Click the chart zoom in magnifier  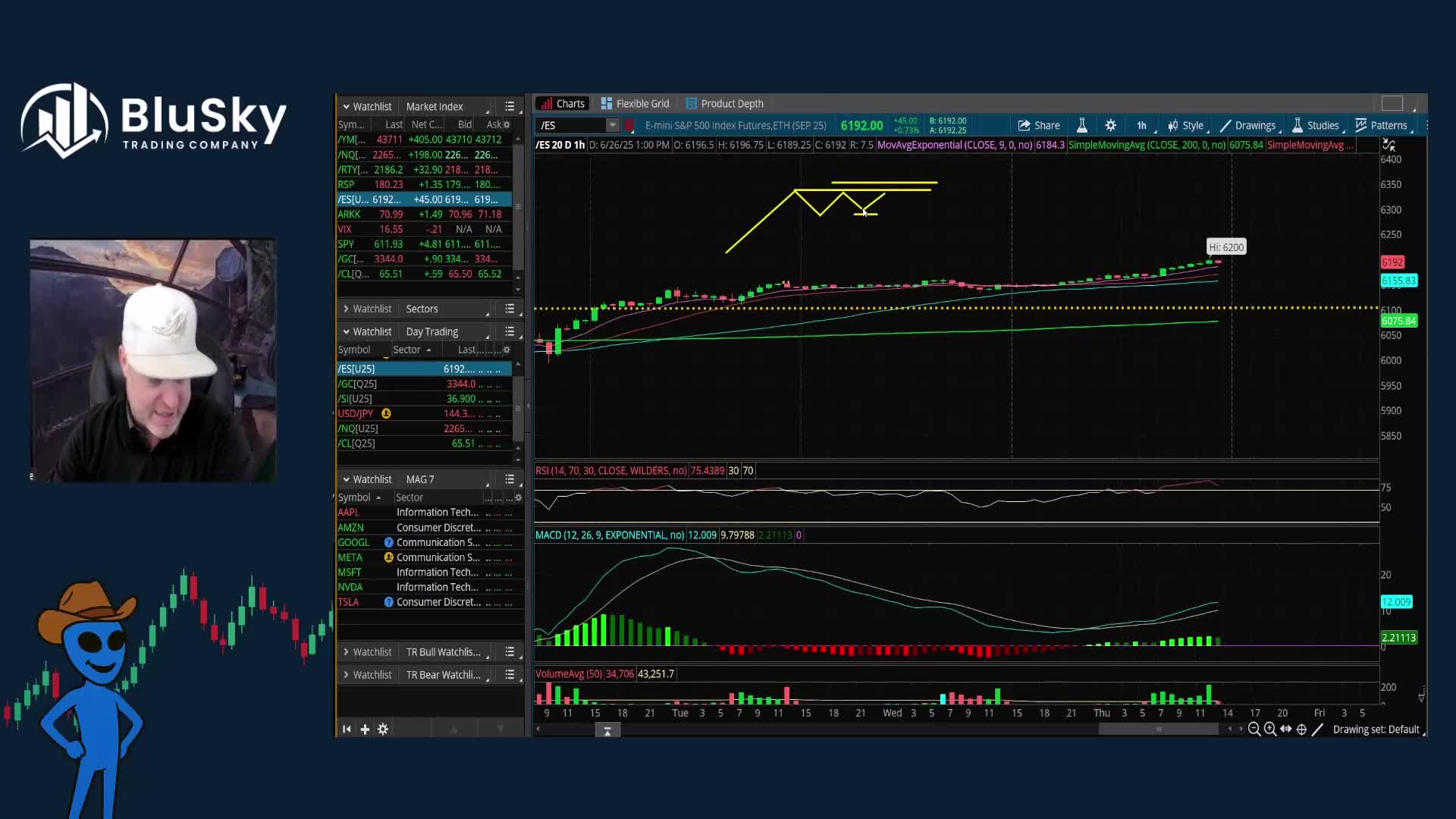1270,730
